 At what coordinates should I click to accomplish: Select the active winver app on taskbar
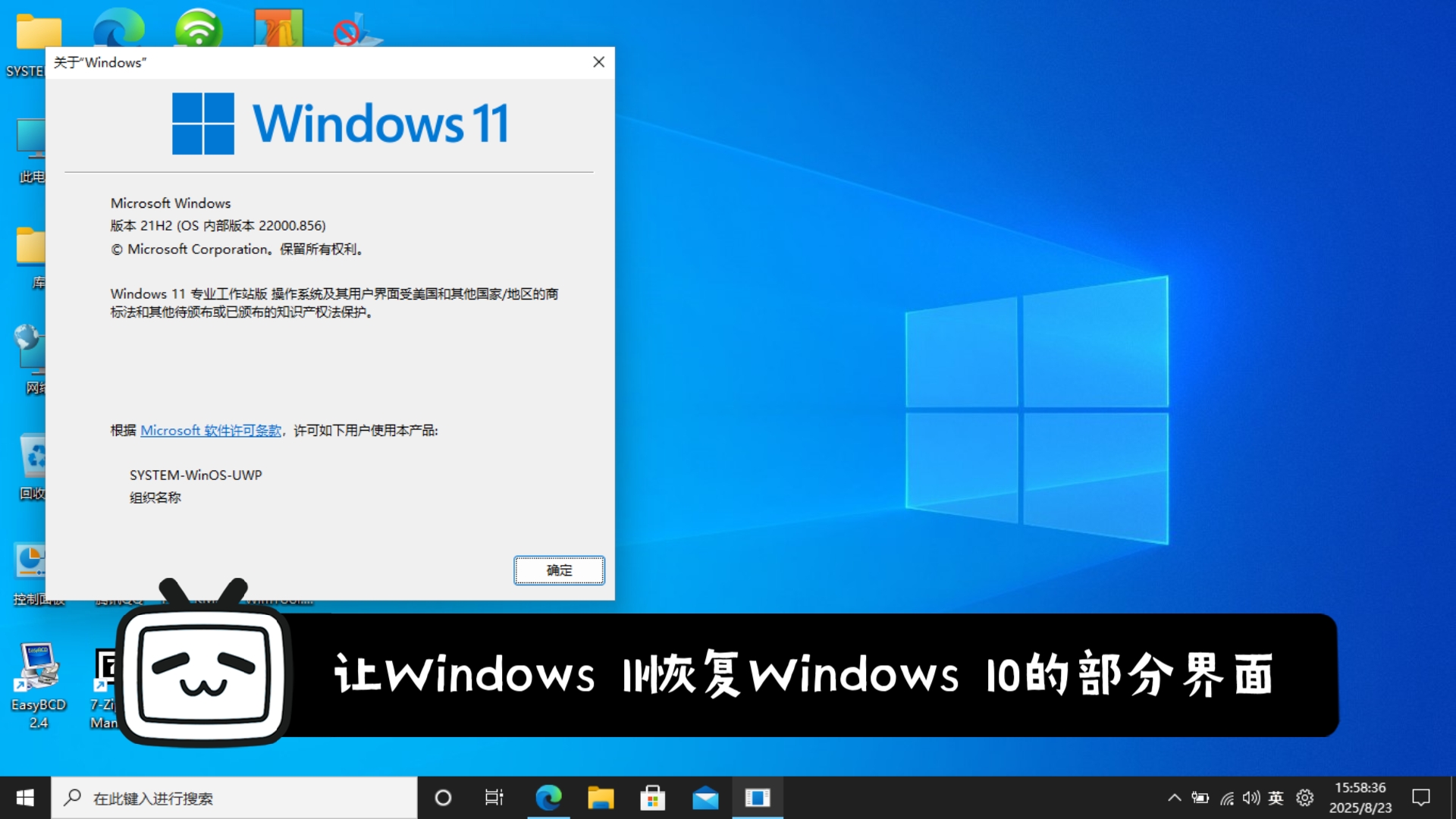758,798
